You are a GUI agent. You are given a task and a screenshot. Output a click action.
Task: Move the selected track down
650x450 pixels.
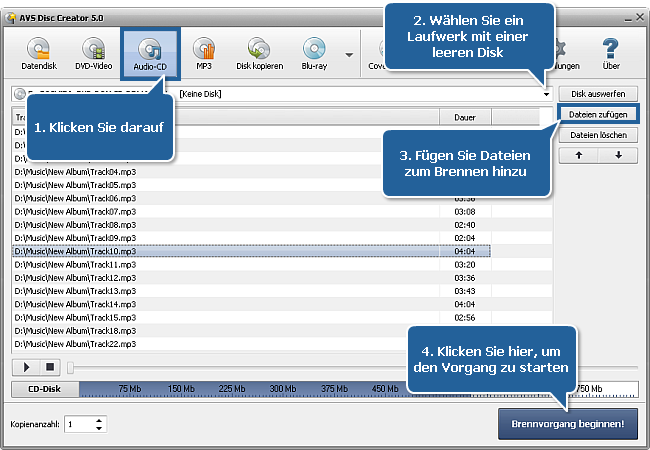[618, 155]
